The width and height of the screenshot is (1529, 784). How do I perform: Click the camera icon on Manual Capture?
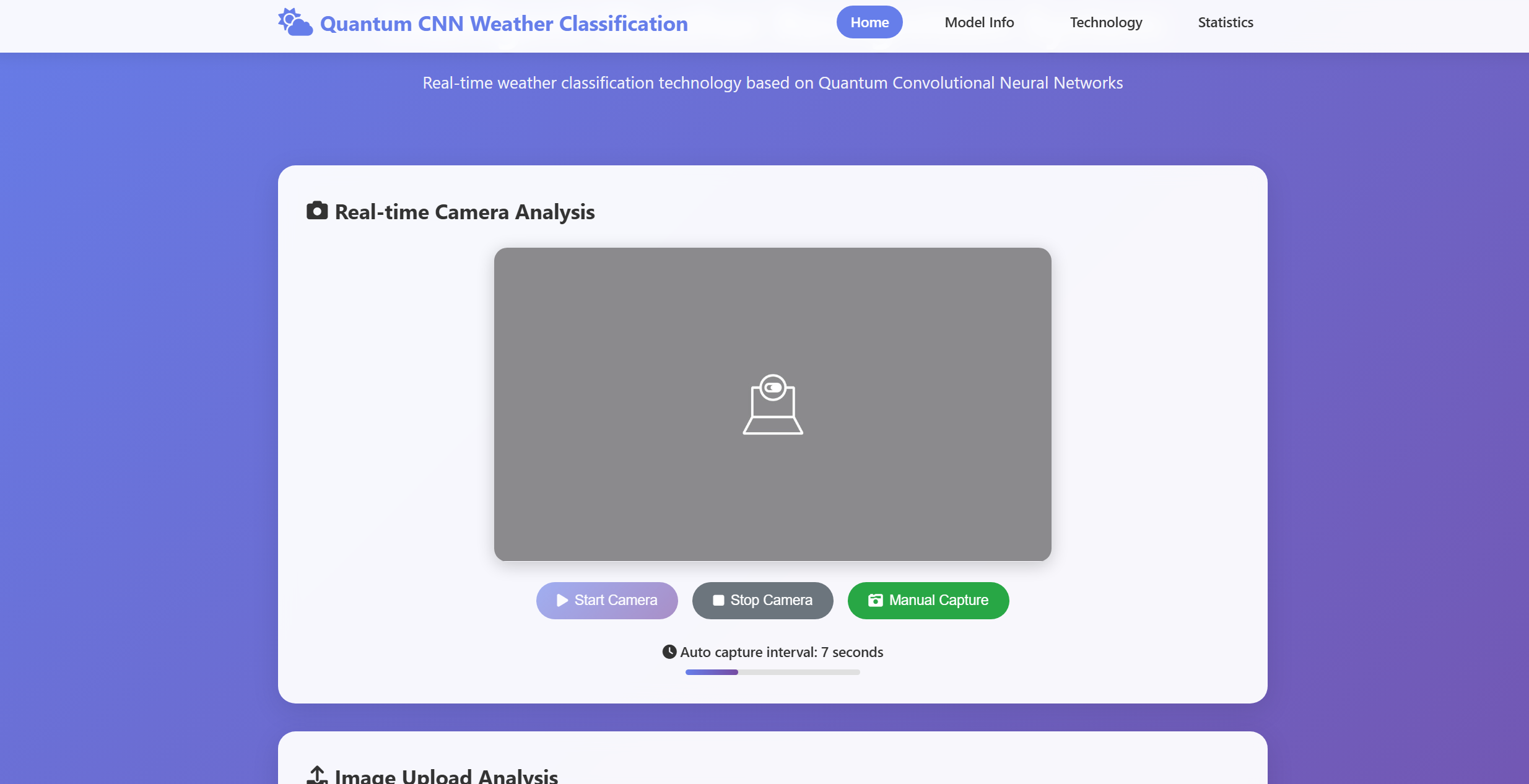[x=875, y=600]
